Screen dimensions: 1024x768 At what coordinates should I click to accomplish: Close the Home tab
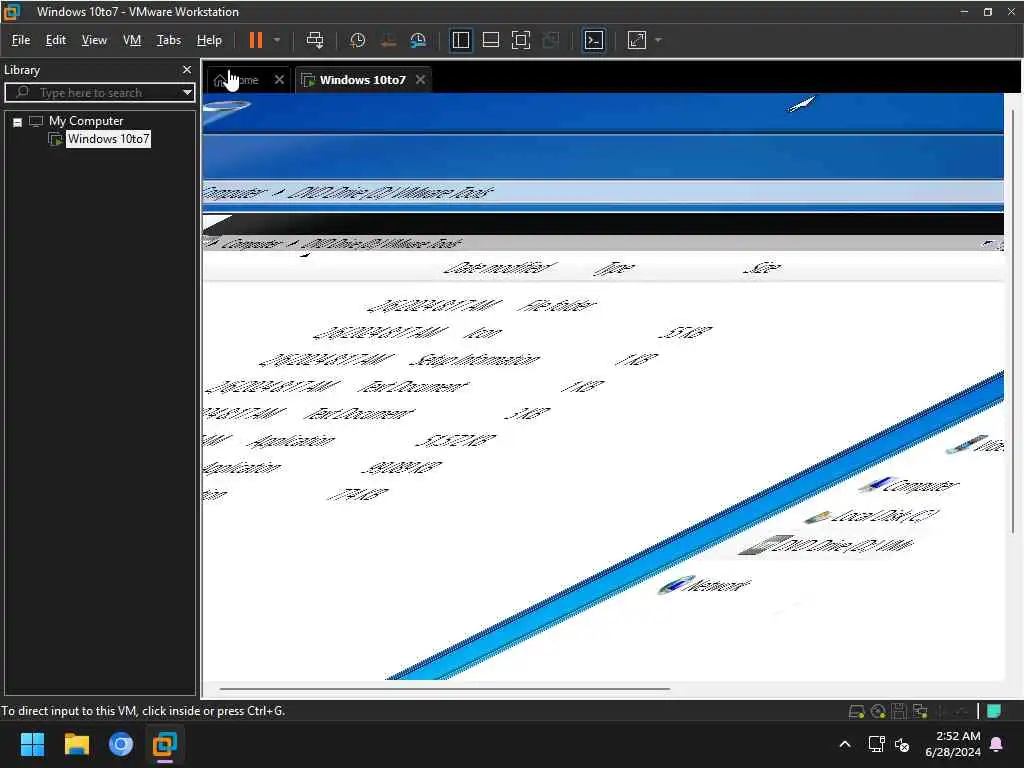[280, 80]
